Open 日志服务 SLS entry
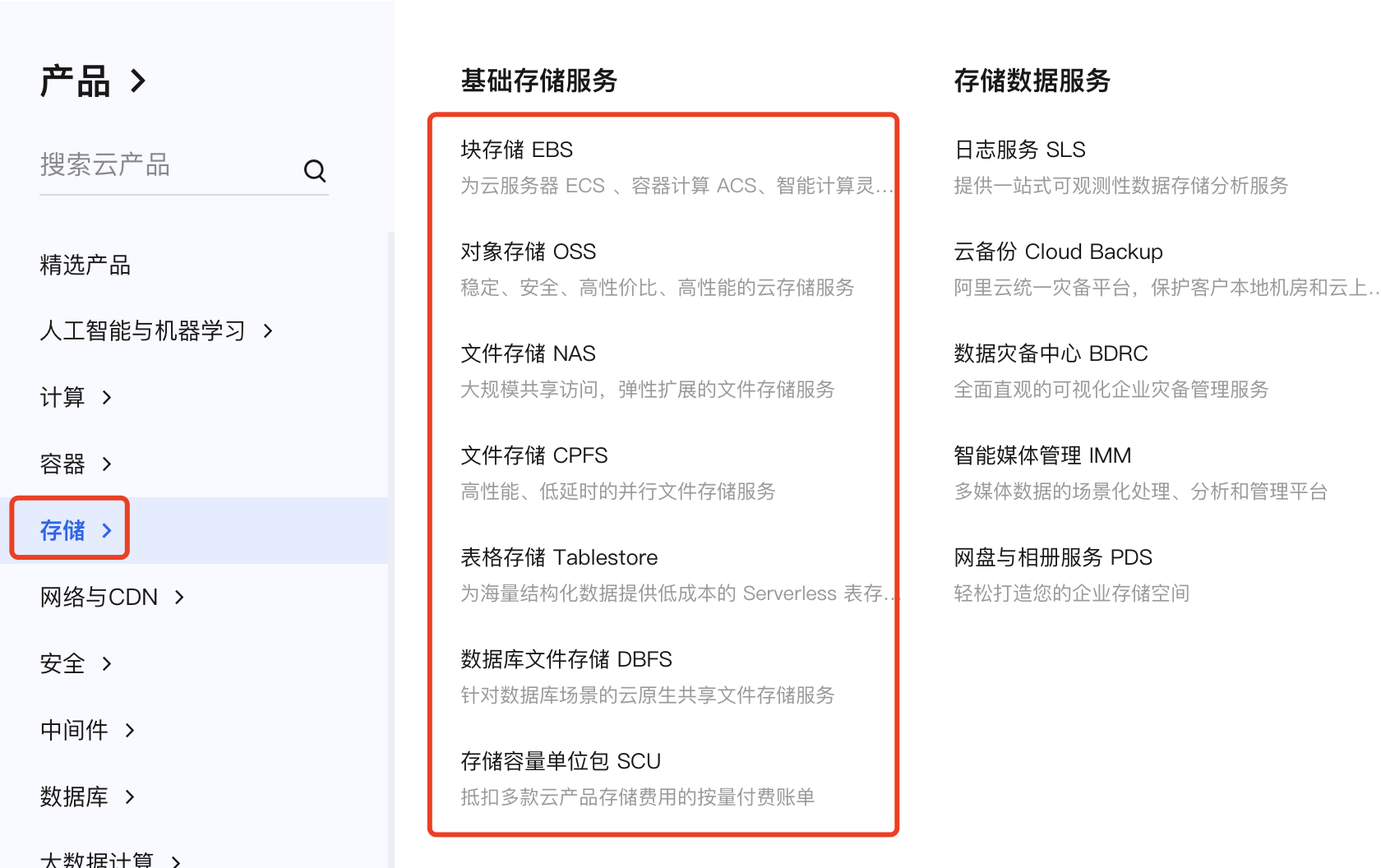 [x=1019, y=150]
